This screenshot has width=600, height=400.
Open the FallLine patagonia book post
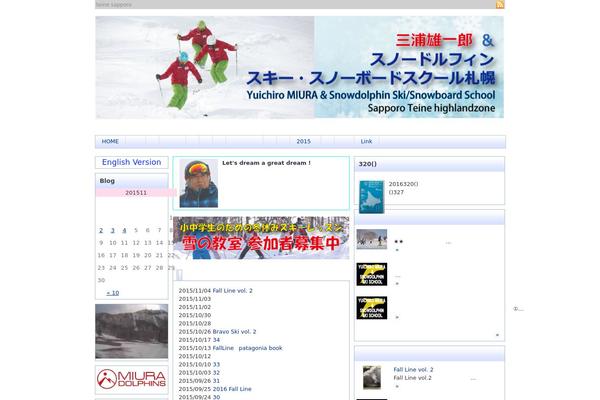248,348
